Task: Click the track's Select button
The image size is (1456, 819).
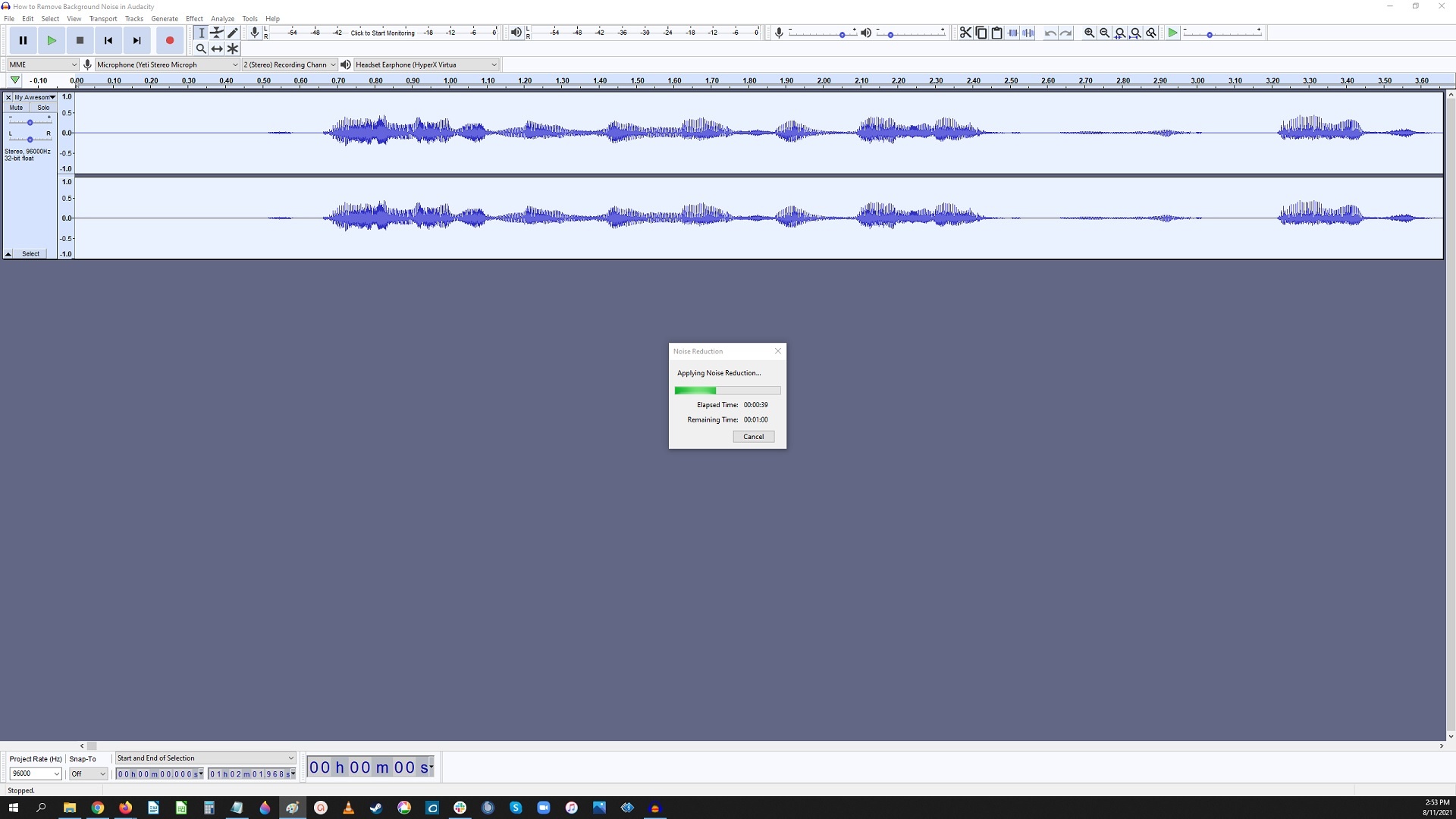Action: tap(30, 253)
